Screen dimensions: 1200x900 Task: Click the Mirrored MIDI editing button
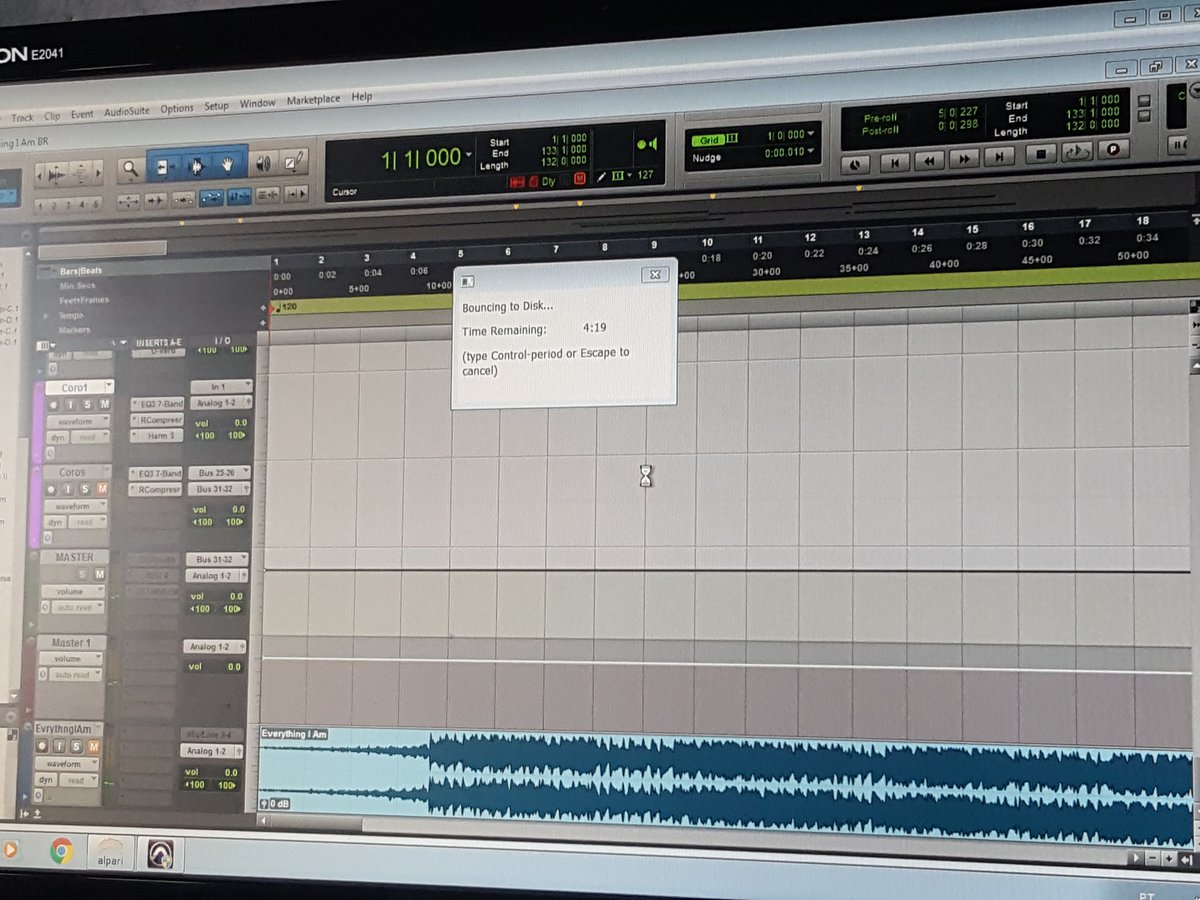tap(183, 200)
